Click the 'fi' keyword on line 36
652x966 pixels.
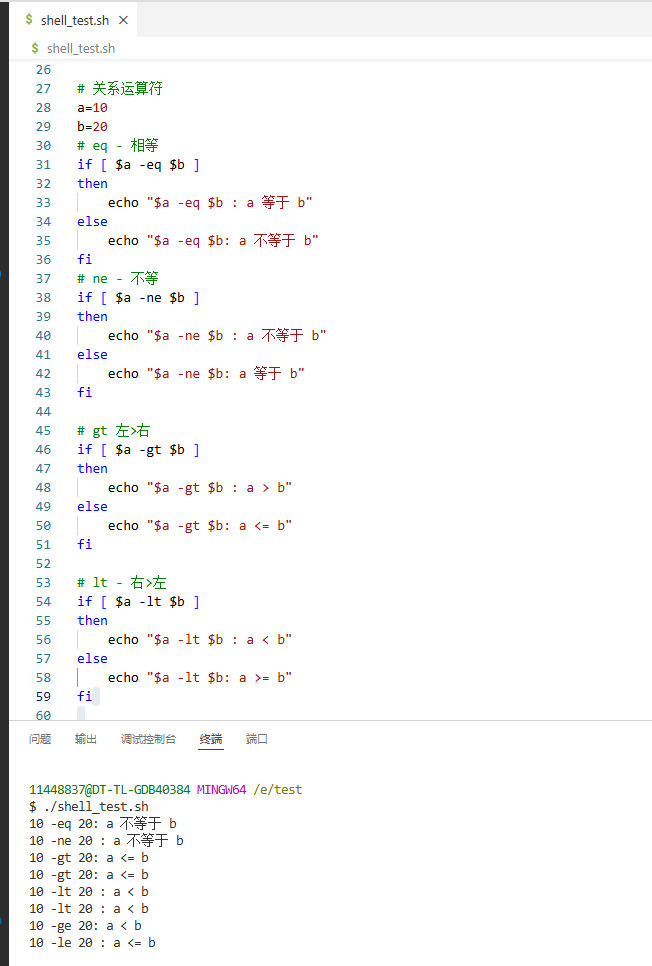coord(84,259)
